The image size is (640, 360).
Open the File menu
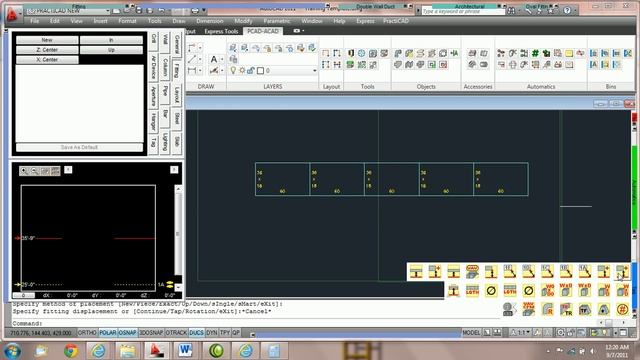(35, 21)
